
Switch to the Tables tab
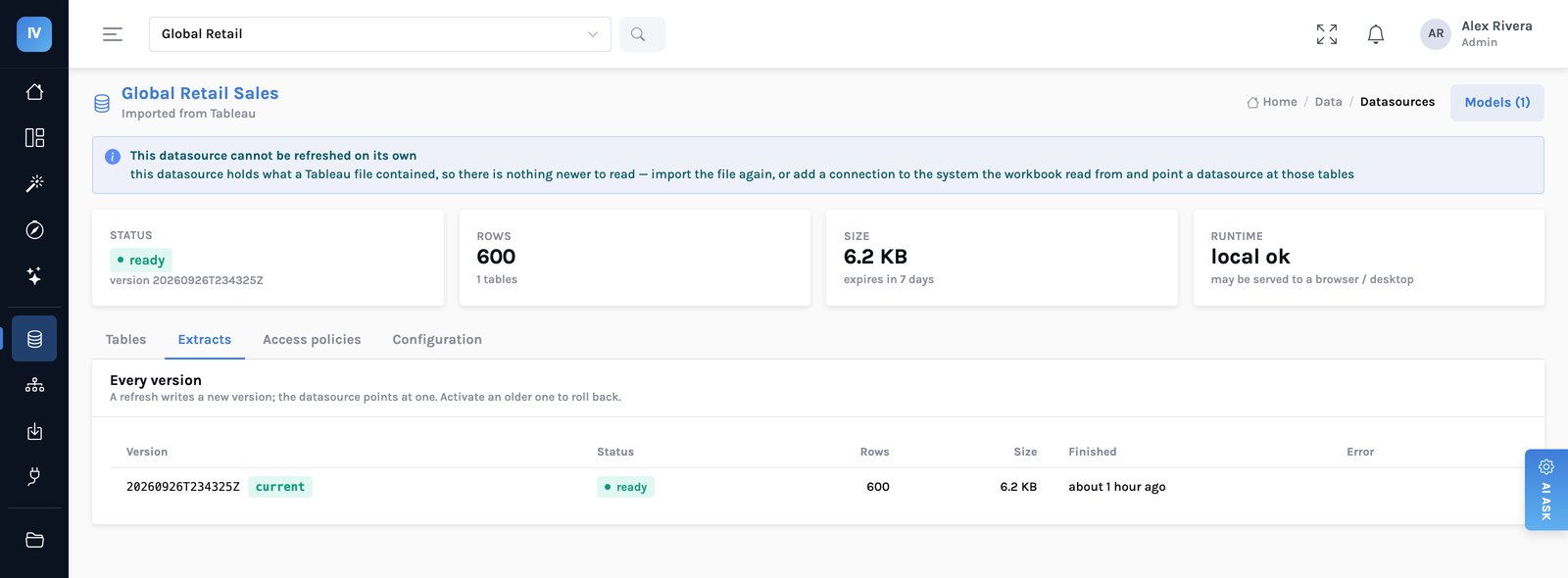(125, 340)
